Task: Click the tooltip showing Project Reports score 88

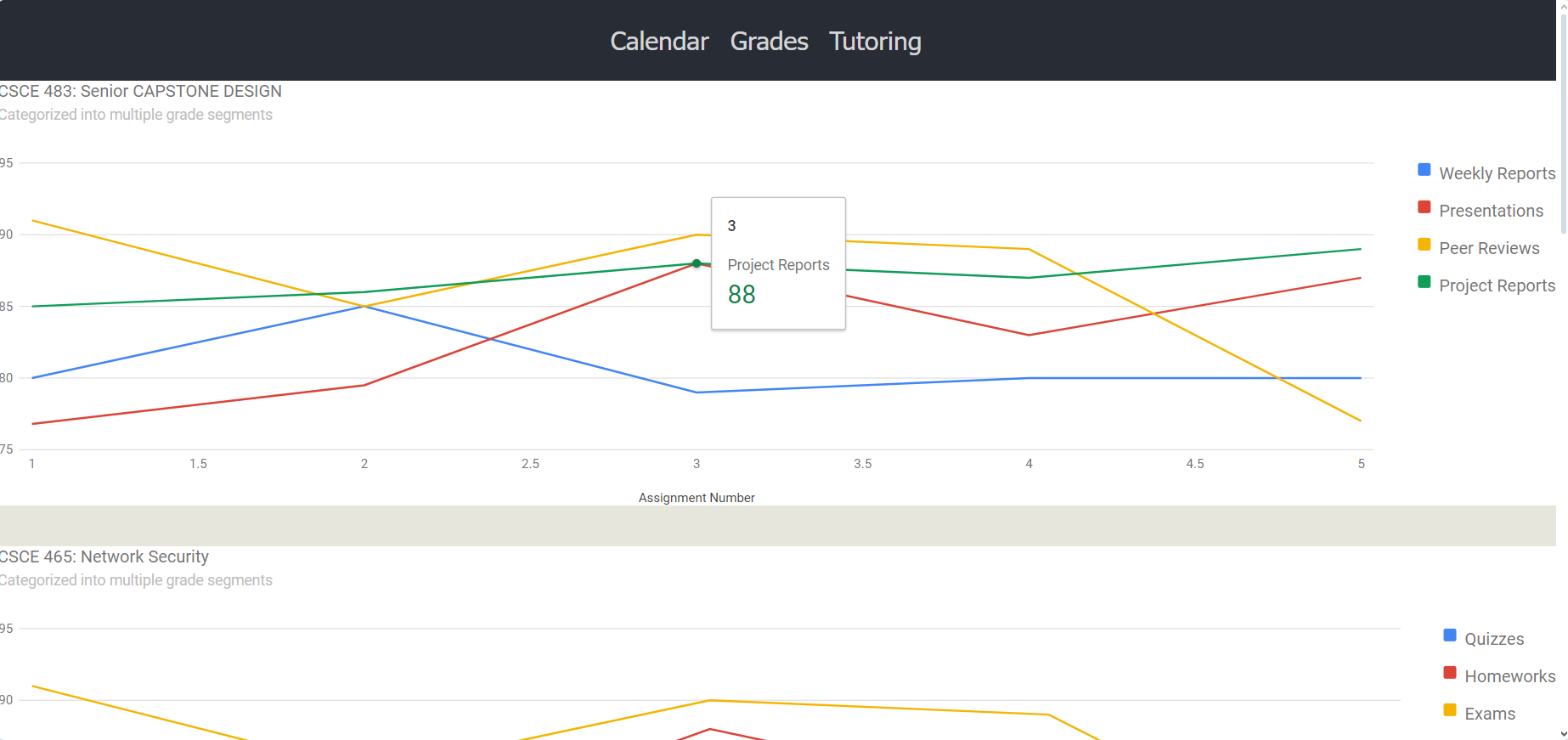Action: (778, 263)
